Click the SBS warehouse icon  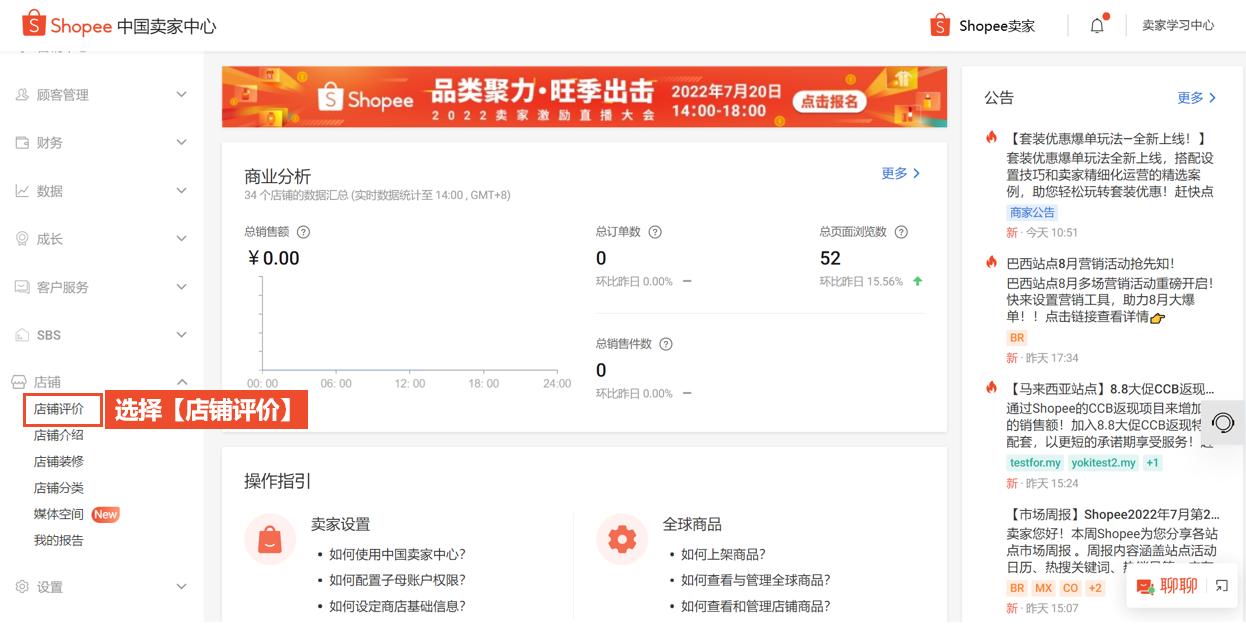pyautogui.click(x=22, y=334)
